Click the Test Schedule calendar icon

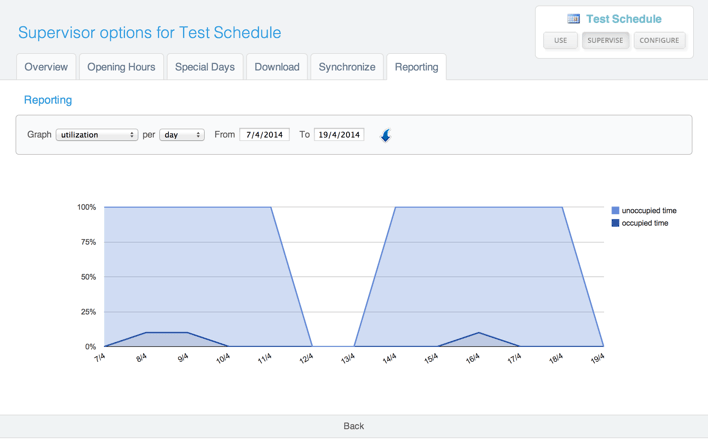coord(573,19)
